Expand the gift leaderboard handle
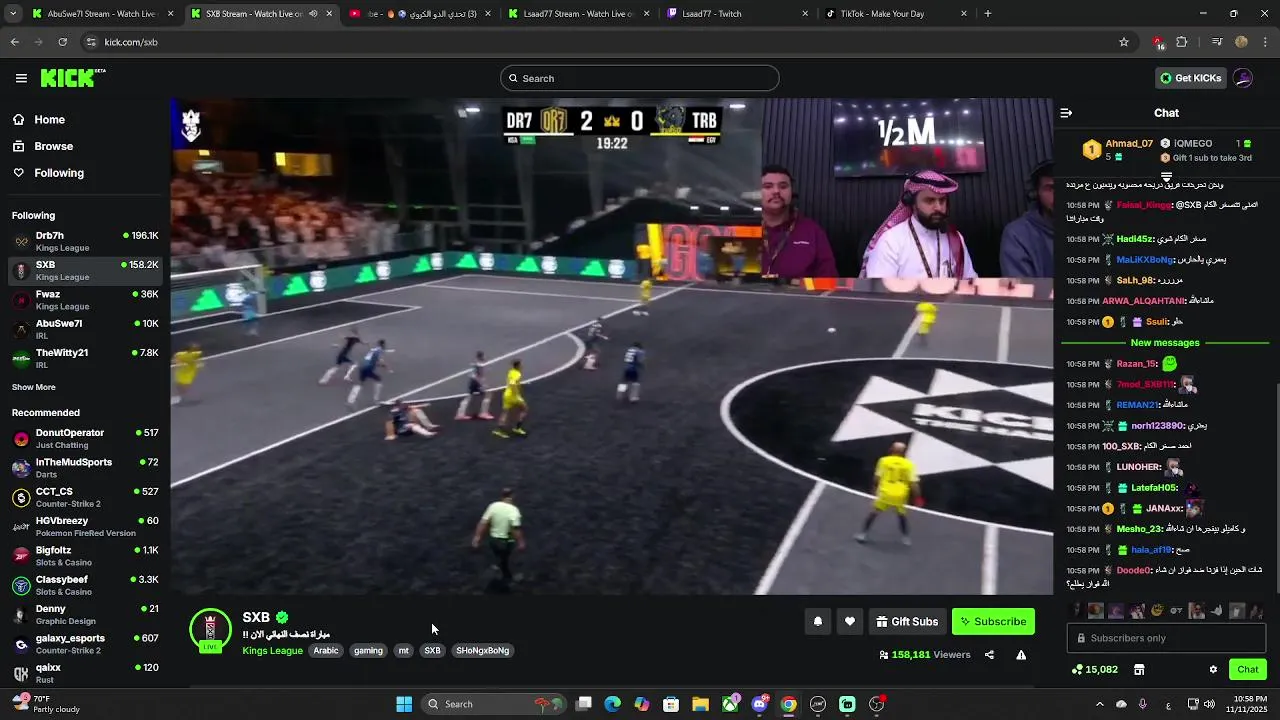Viewport: 1280px width, 720px height. point(1166,175)
